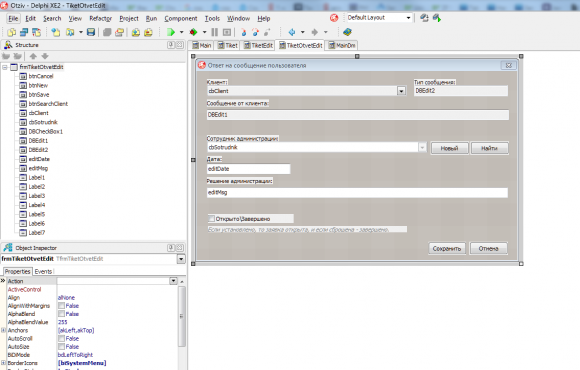The height and width of the screenshot is (370, 580).
Task: Select Label7 in Structure tree
Action: (x=37, y=233)
